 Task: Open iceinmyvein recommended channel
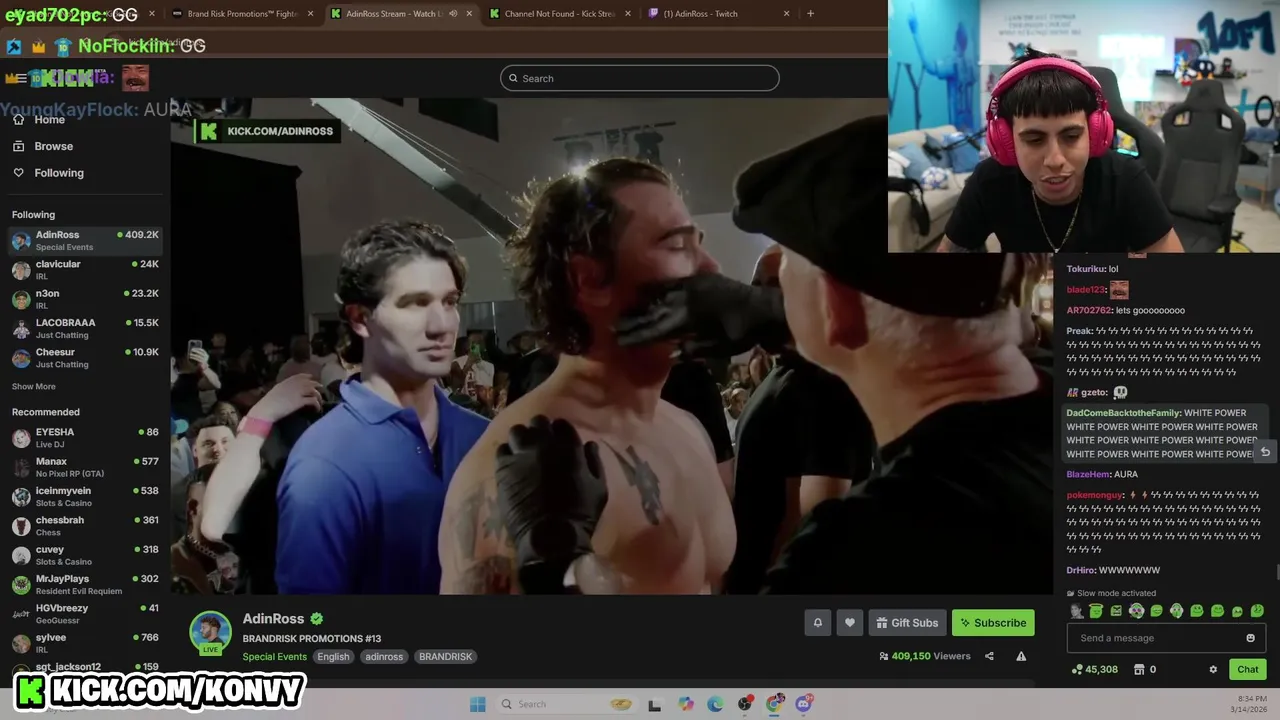tap(85, 496)
